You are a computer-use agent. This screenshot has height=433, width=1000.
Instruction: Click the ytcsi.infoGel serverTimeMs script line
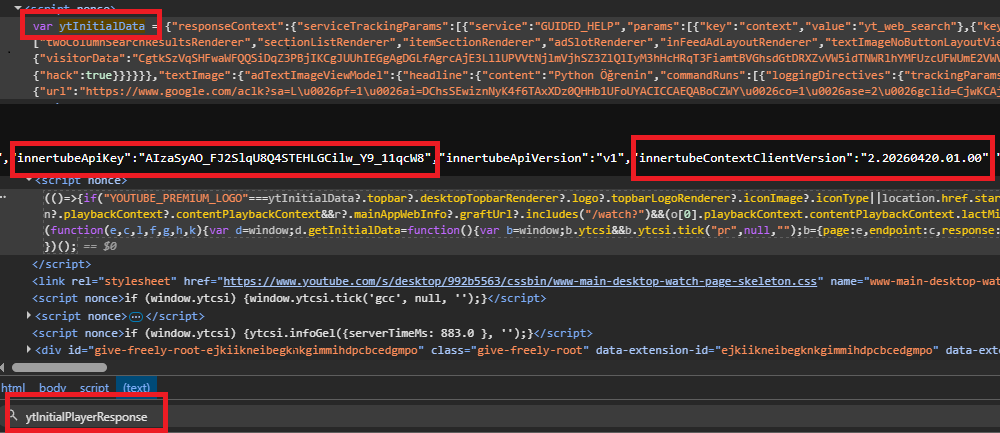313,333
